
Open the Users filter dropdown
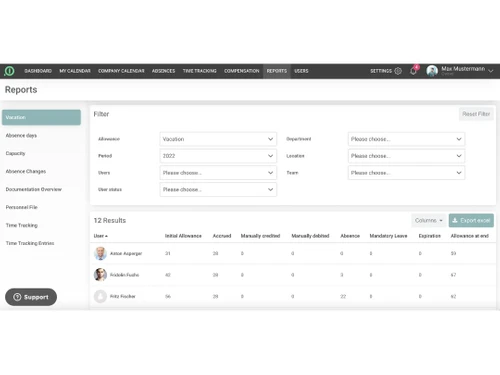coord(218,173)
